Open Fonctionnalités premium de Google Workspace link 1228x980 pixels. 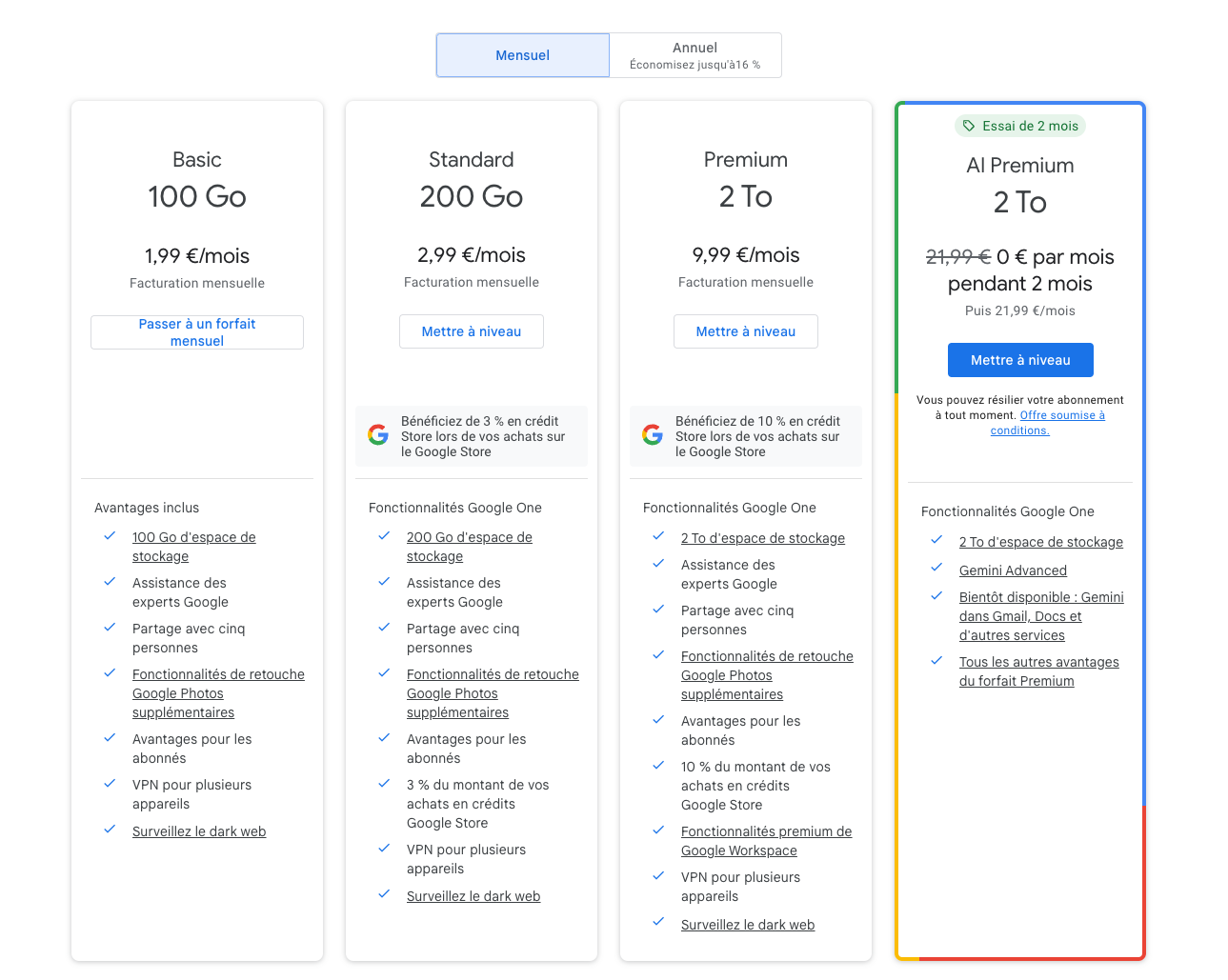coord(766,840)
